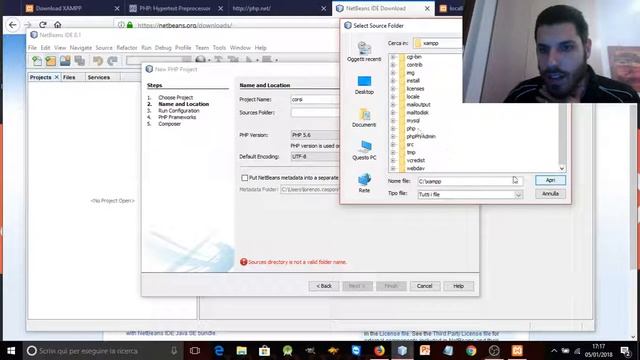Open the Cerca in folder dropdown

point(437,43)
